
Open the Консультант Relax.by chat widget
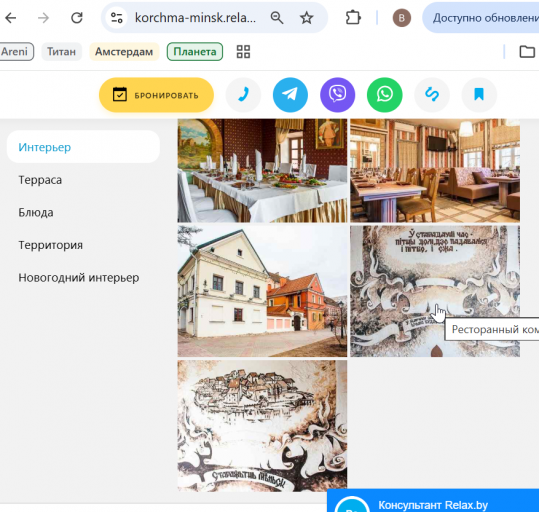click(x=433, y=501)
